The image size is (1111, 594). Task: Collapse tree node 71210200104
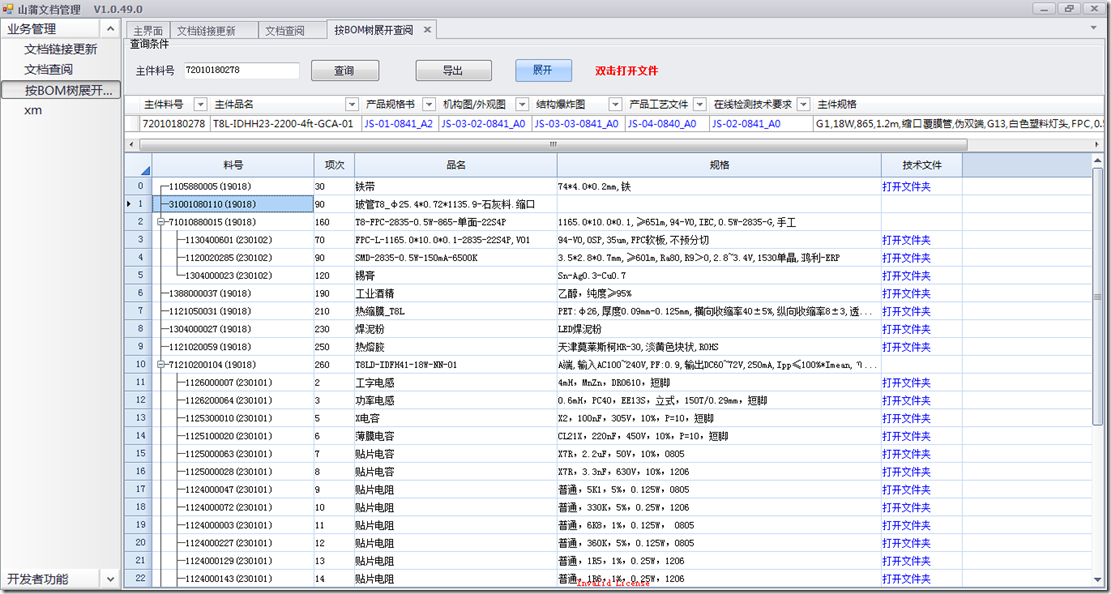coord(161,365)
